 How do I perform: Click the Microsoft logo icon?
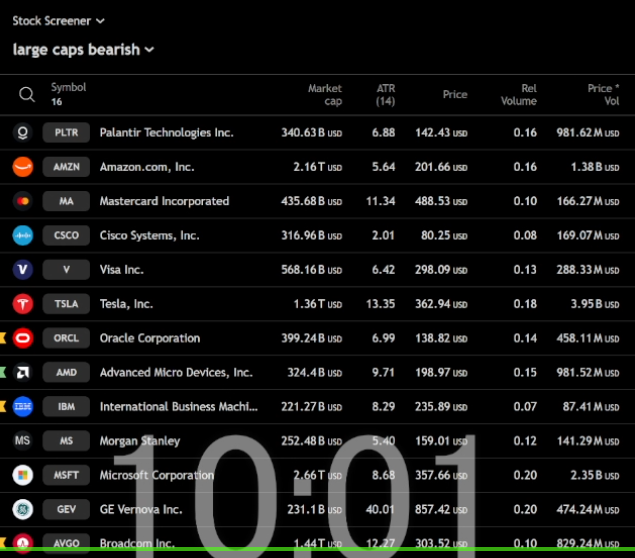pos(23,475)
